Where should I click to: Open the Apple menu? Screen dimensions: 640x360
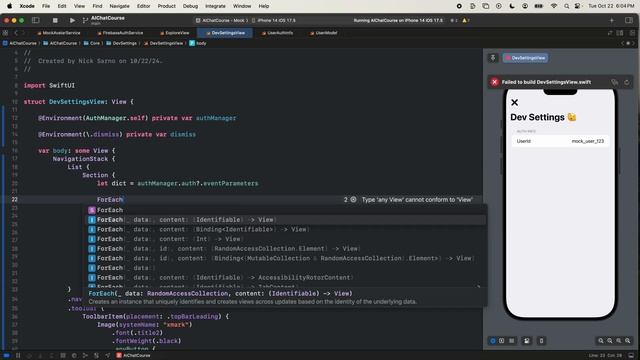[9, 6]
